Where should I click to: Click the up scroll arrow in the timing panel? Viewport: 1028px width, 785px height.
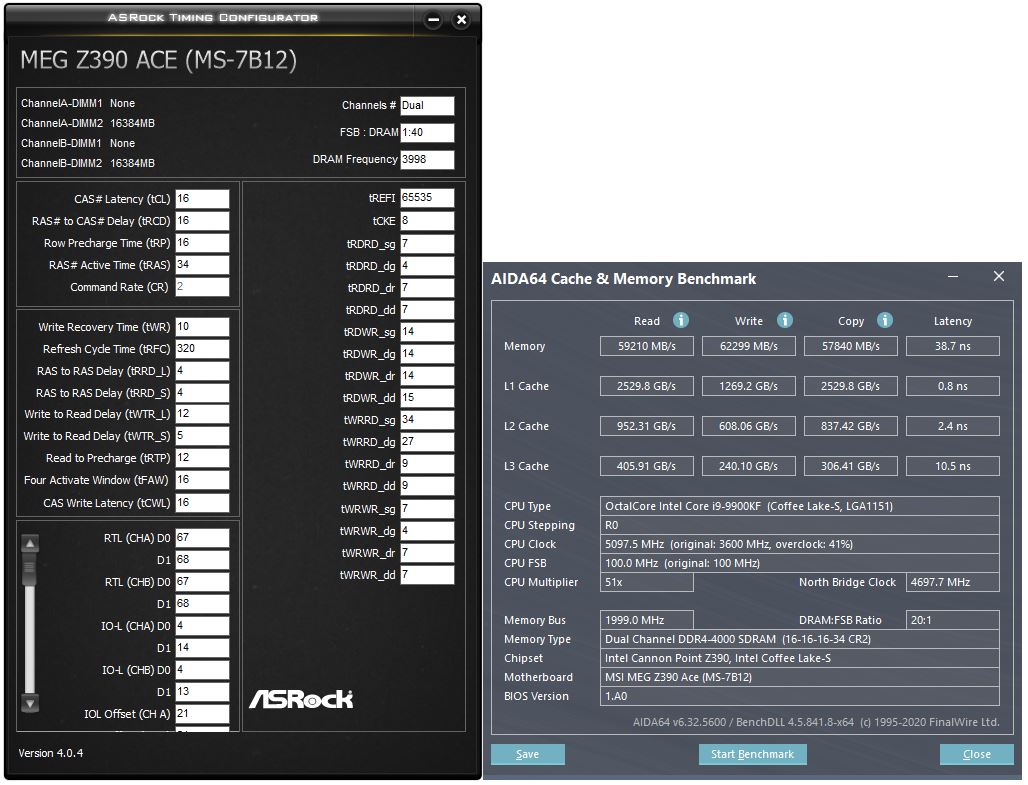[x=30, y=541]
